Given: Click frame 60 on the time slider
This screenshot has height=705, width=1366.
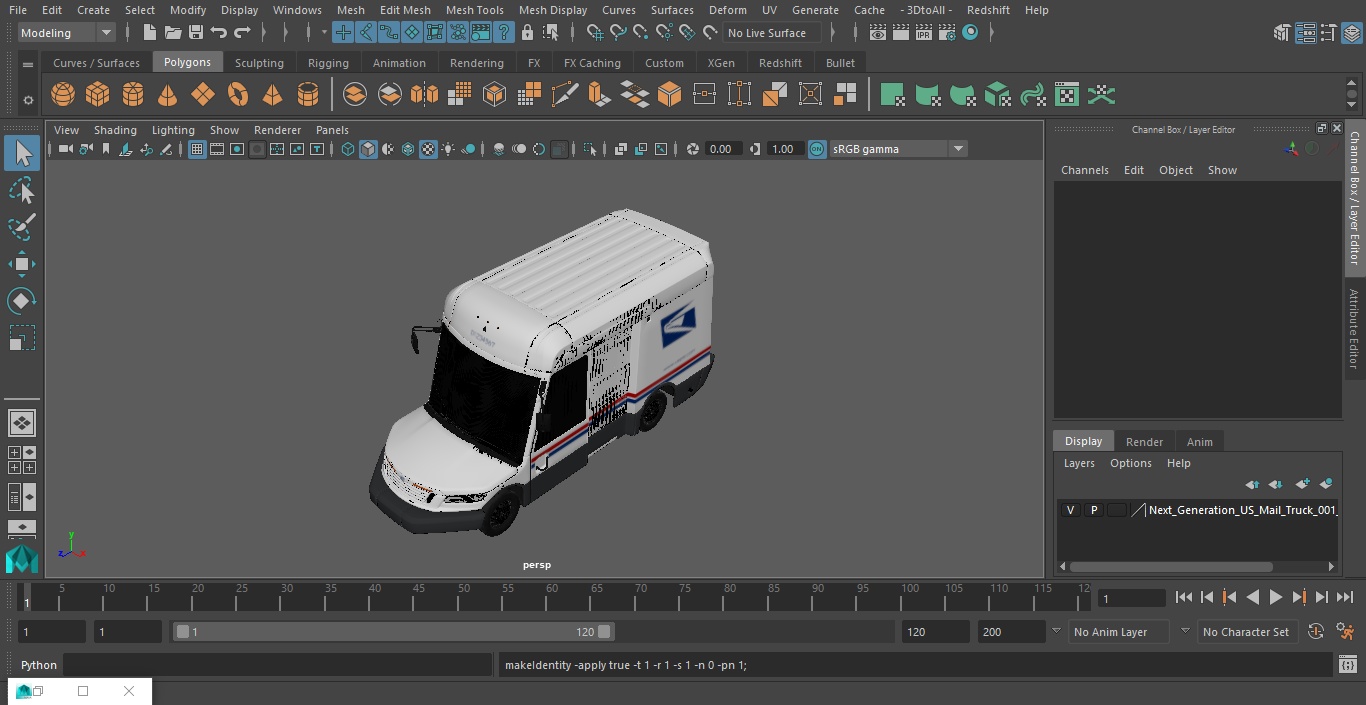Looking at the screenshot, I should [552, 597].
